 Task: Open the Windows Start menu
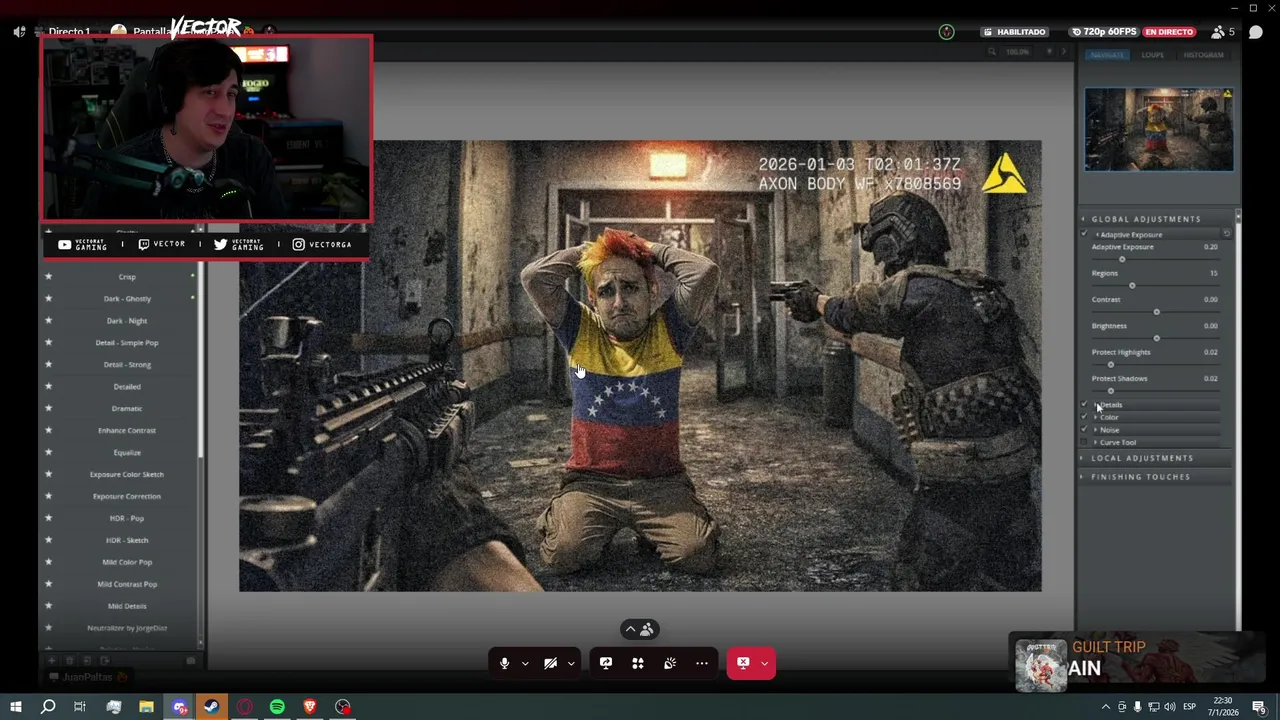tap(15, 707)
